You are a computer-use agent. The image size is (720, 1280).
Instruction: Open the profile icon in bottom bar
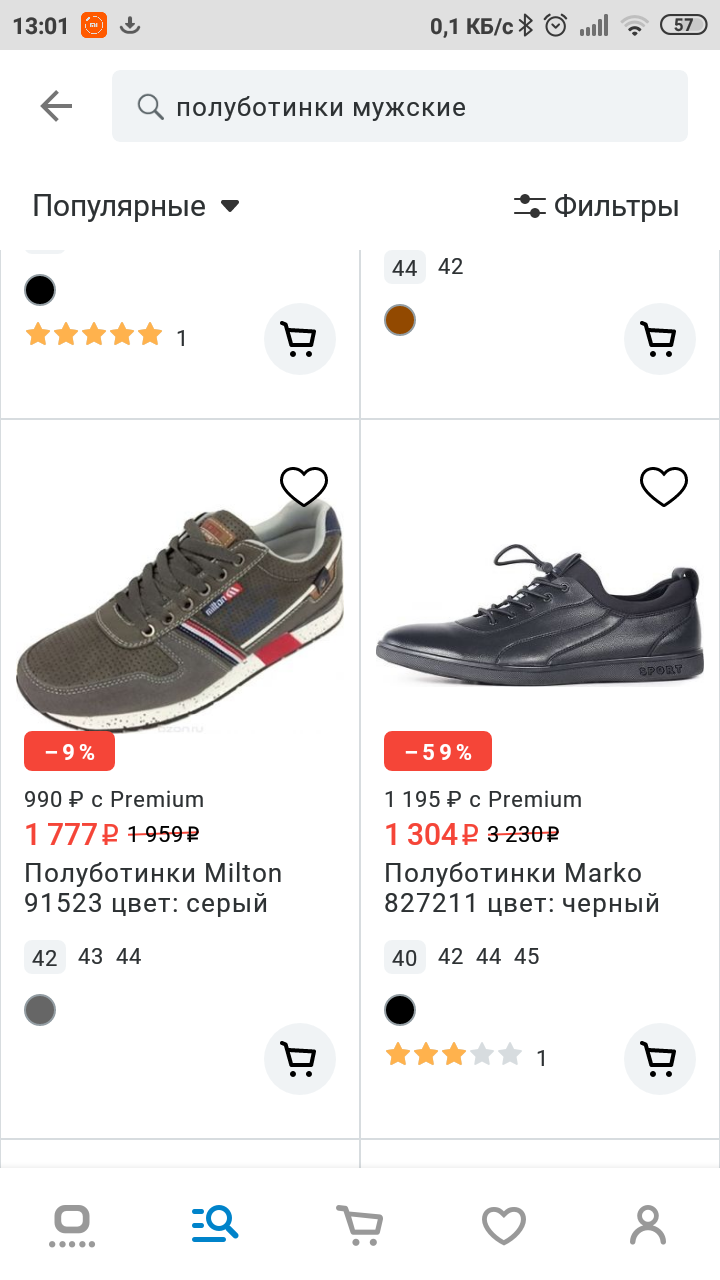tap(648, 1224)
